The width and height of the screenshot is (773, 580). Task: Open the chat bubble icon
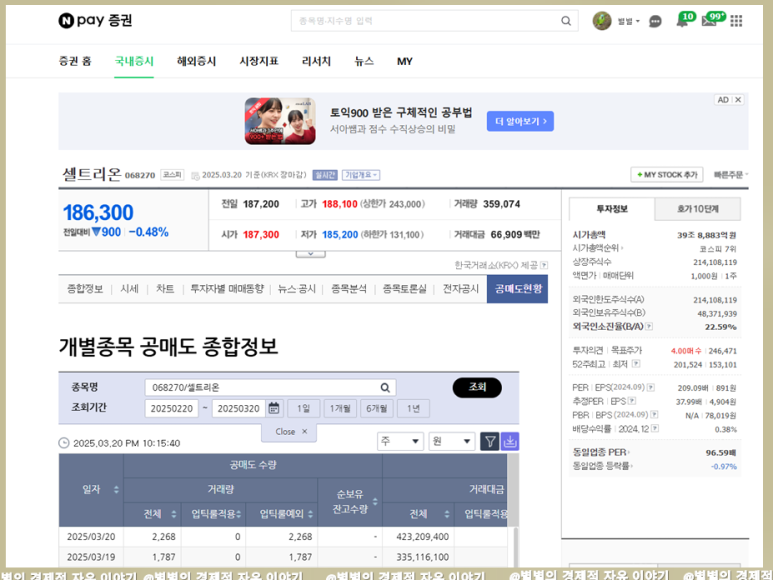coord(655,21)
